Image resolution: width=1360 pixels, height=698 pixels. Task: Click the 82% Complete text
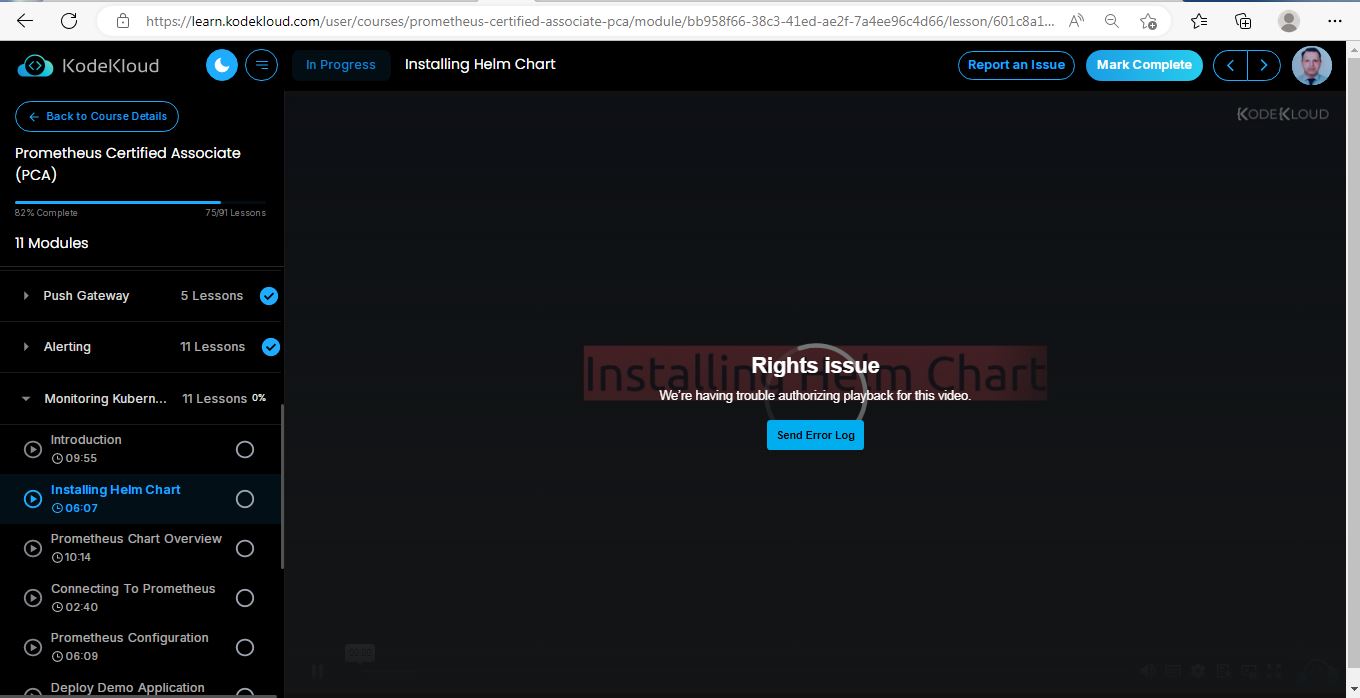pos(46,213)
